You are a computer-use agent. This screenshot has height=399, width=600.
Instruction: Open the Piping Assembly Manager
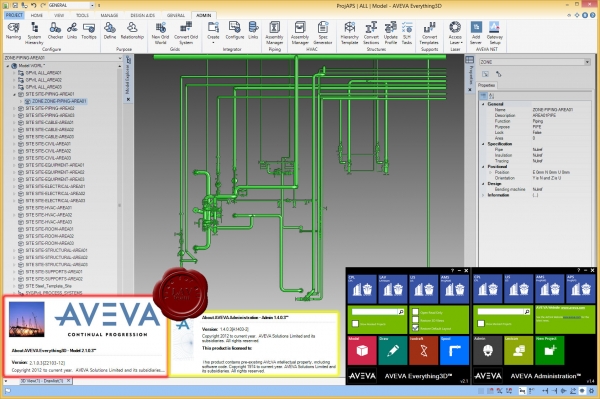274,33
